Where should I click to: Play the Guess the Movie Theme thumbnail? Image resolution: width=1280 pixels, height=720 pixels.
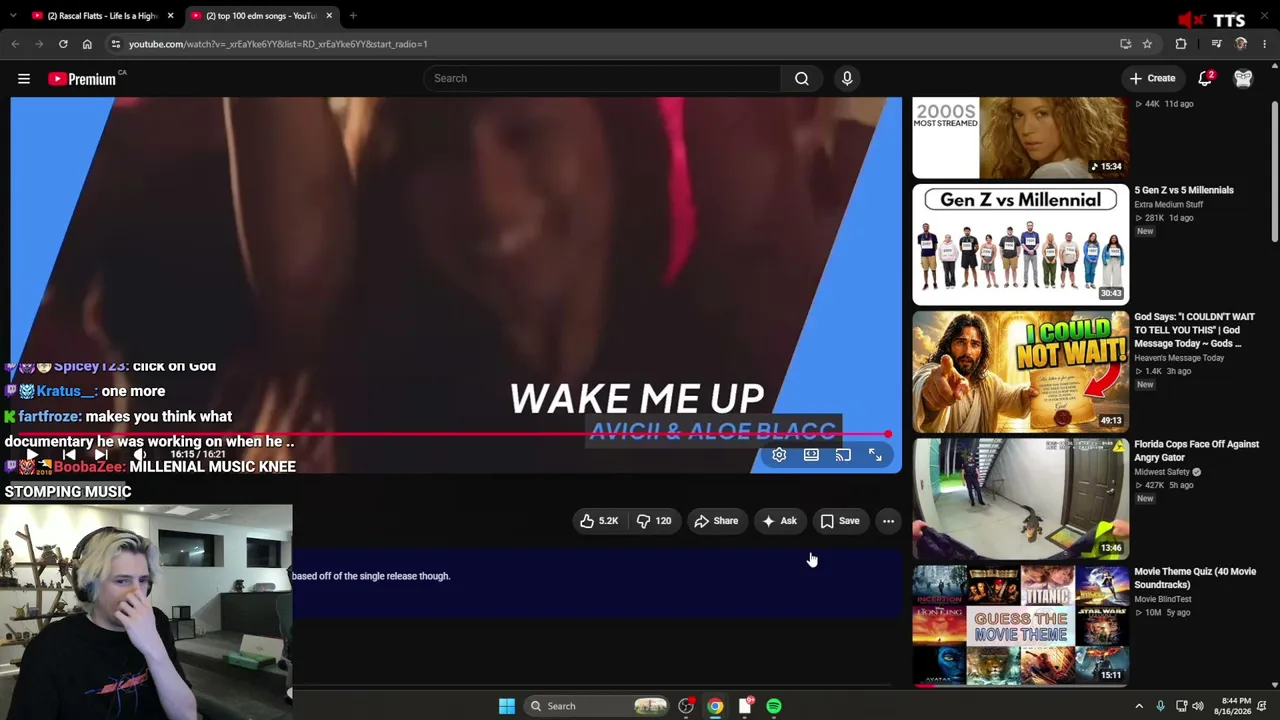(x=1020, y=625)
